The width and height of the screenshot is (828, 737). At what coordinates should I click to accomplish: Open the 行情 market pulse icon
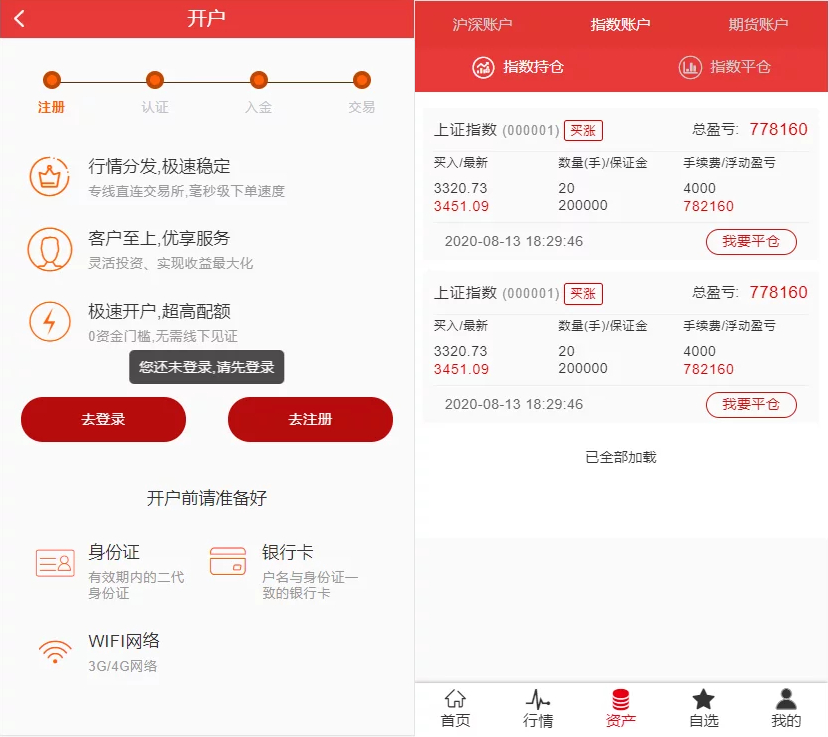pos(538,699)
